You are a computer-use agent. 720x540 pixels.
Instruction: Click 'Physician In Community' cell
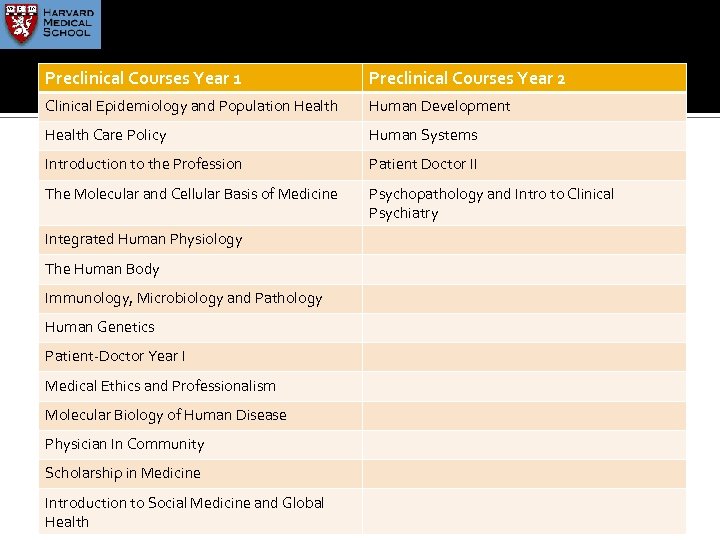coord(201,444)
